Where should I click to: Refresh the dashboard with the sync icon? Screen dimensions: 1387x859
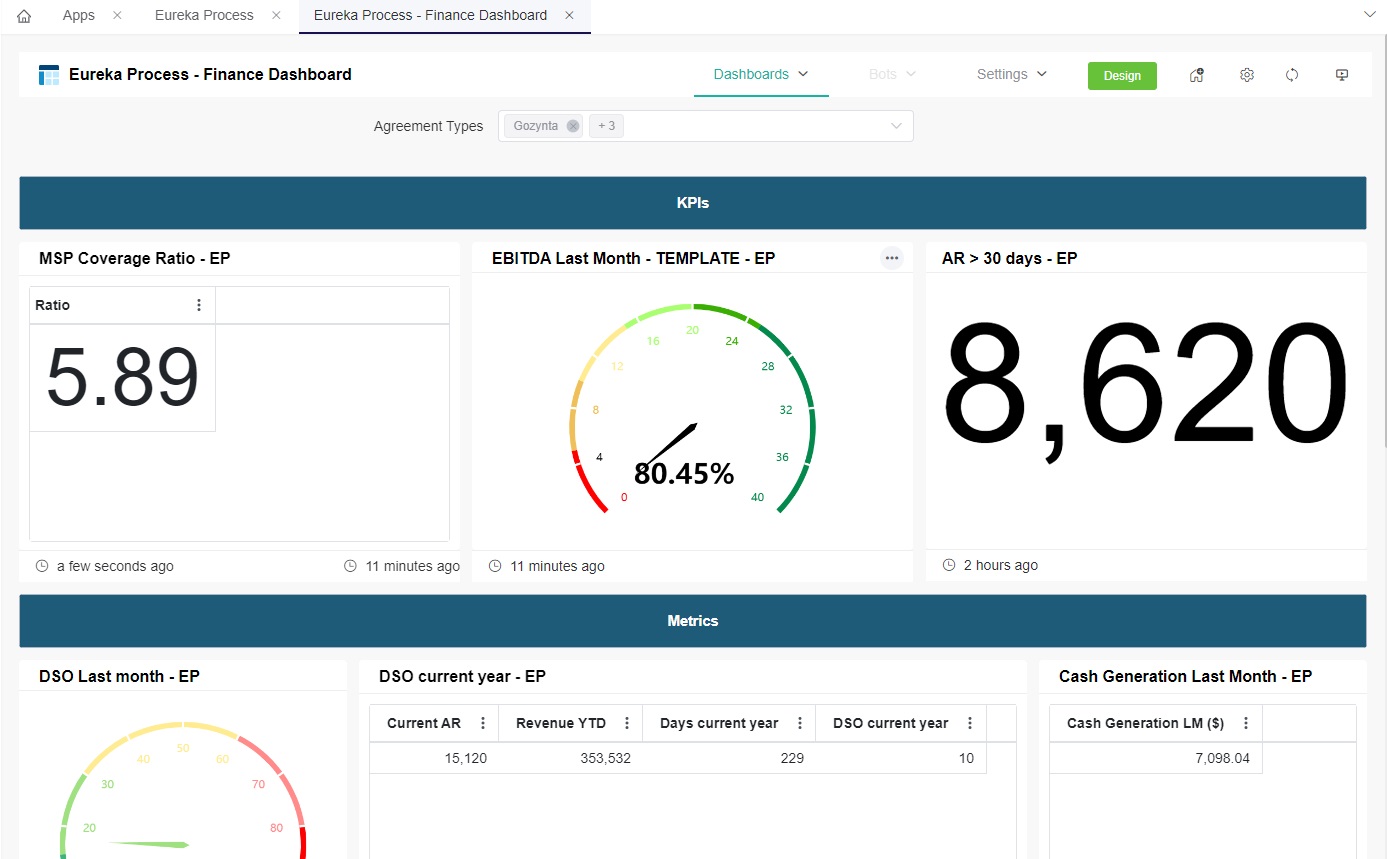click(1292, 74)
